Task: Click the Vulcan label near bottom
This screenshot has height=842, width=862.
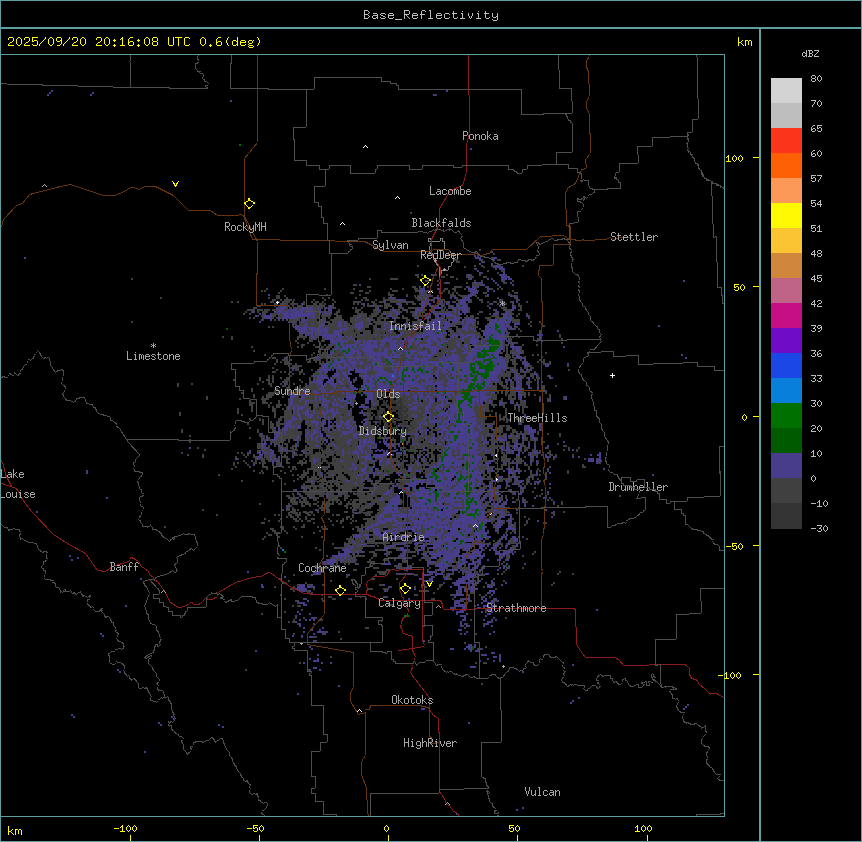Action: click(x=542, y=792)
